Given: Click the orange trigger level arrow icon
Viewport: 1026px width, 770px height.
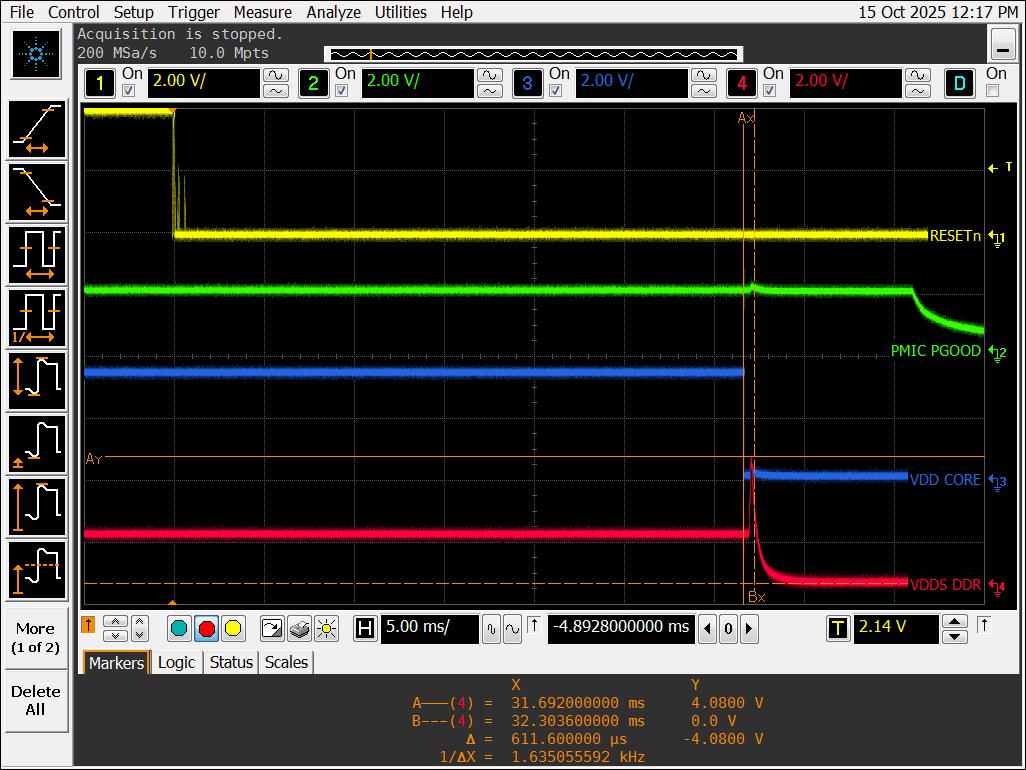Looking at the screenshot, I should click(x=88, y=625).
